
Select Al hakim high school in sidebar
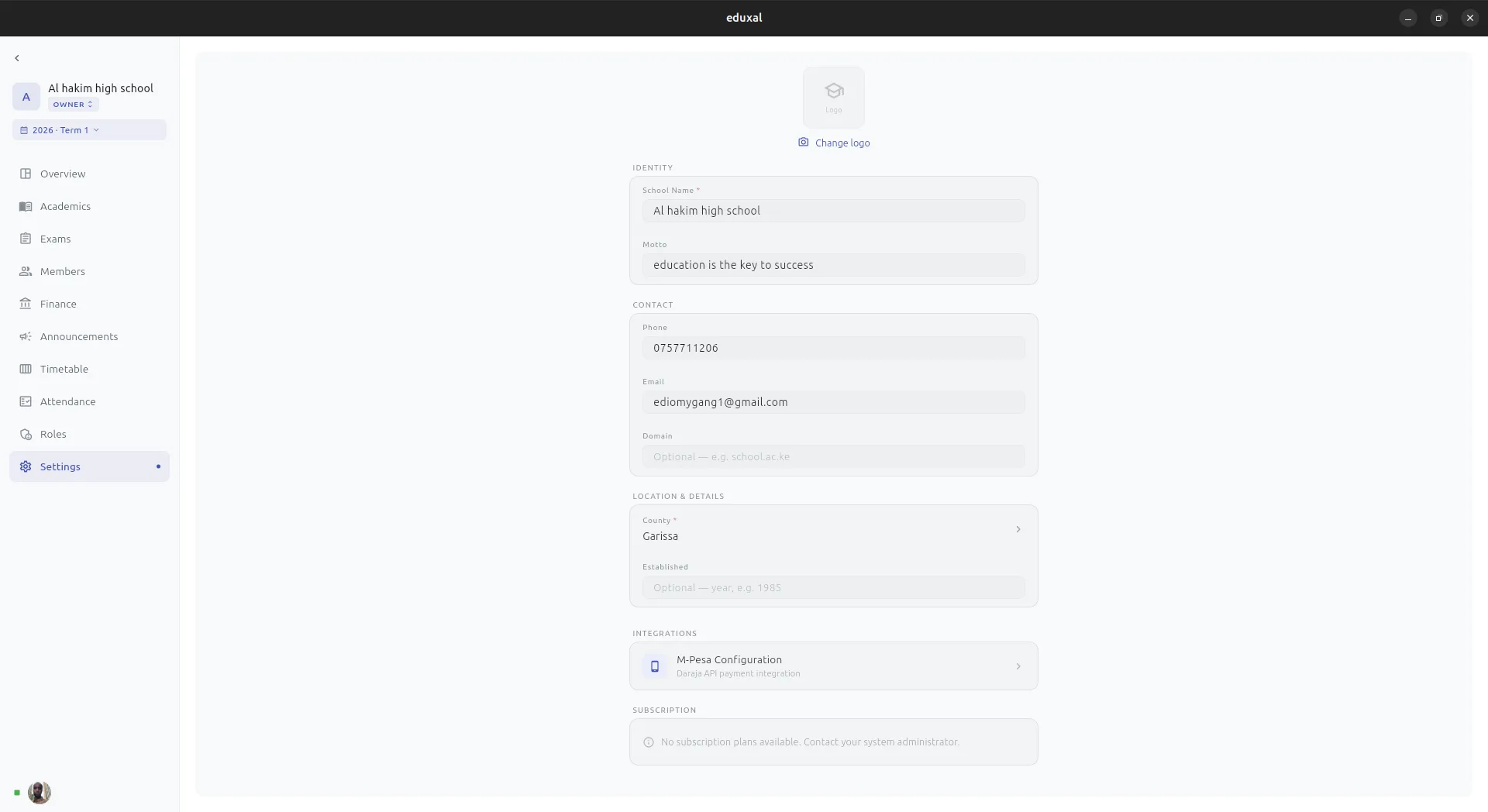click(102, 88)
